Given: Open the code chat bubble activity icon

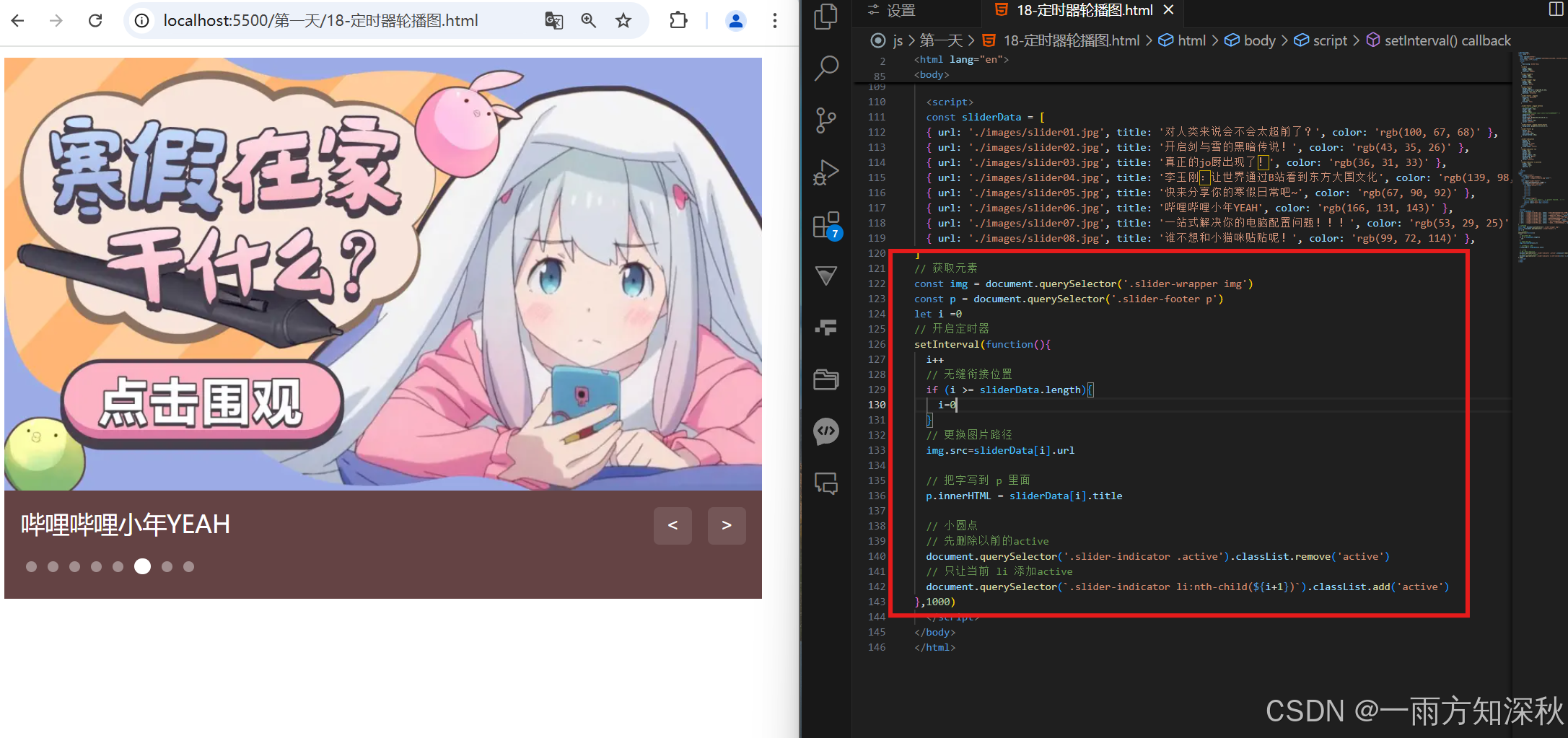Looking at the screenshot, I should click(826, 431).
